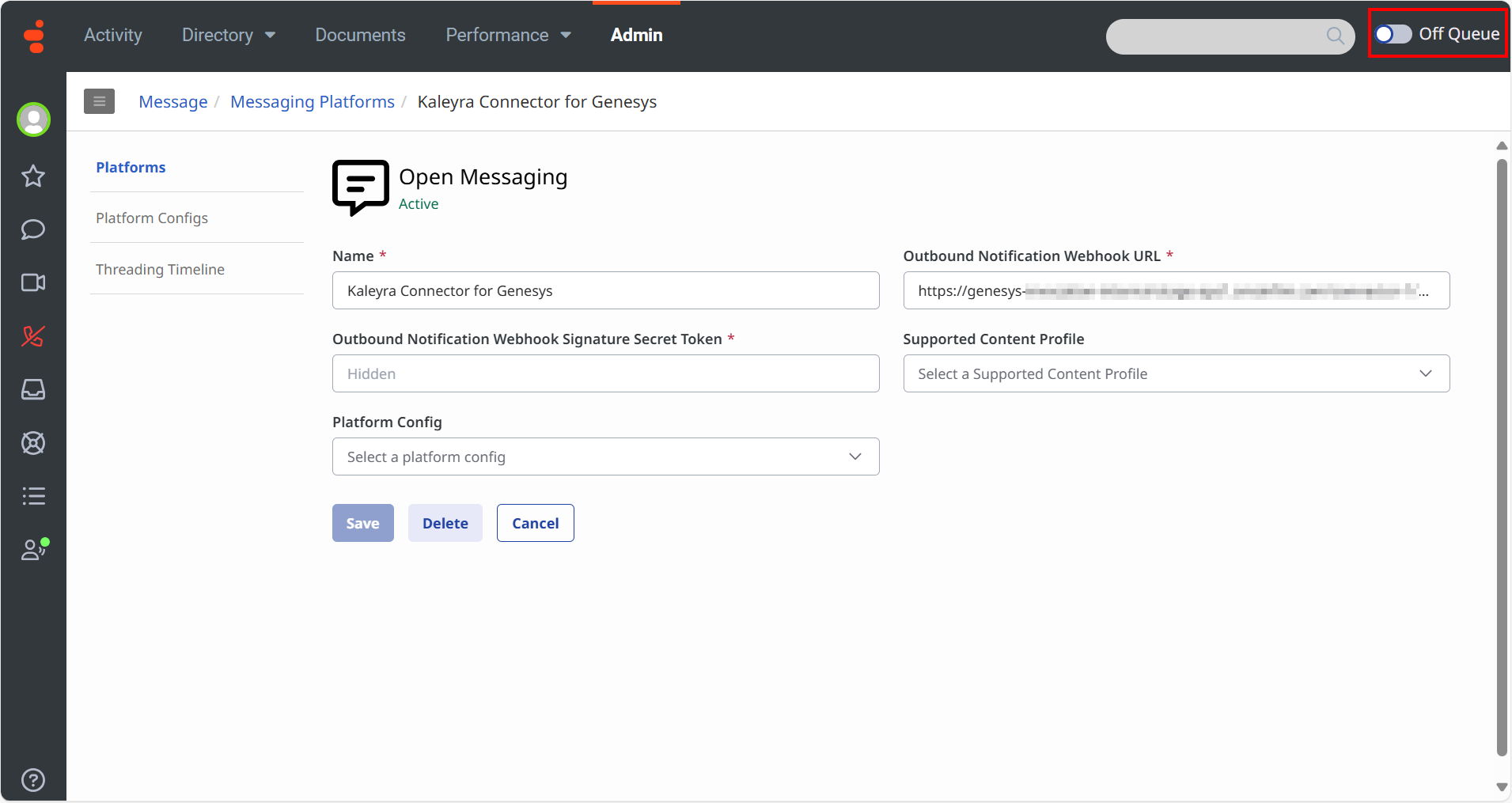Viewport: 1512px width, 803px height.
Task: Open the lifebuoy support icon in sidebar
Action: (33, 443)
